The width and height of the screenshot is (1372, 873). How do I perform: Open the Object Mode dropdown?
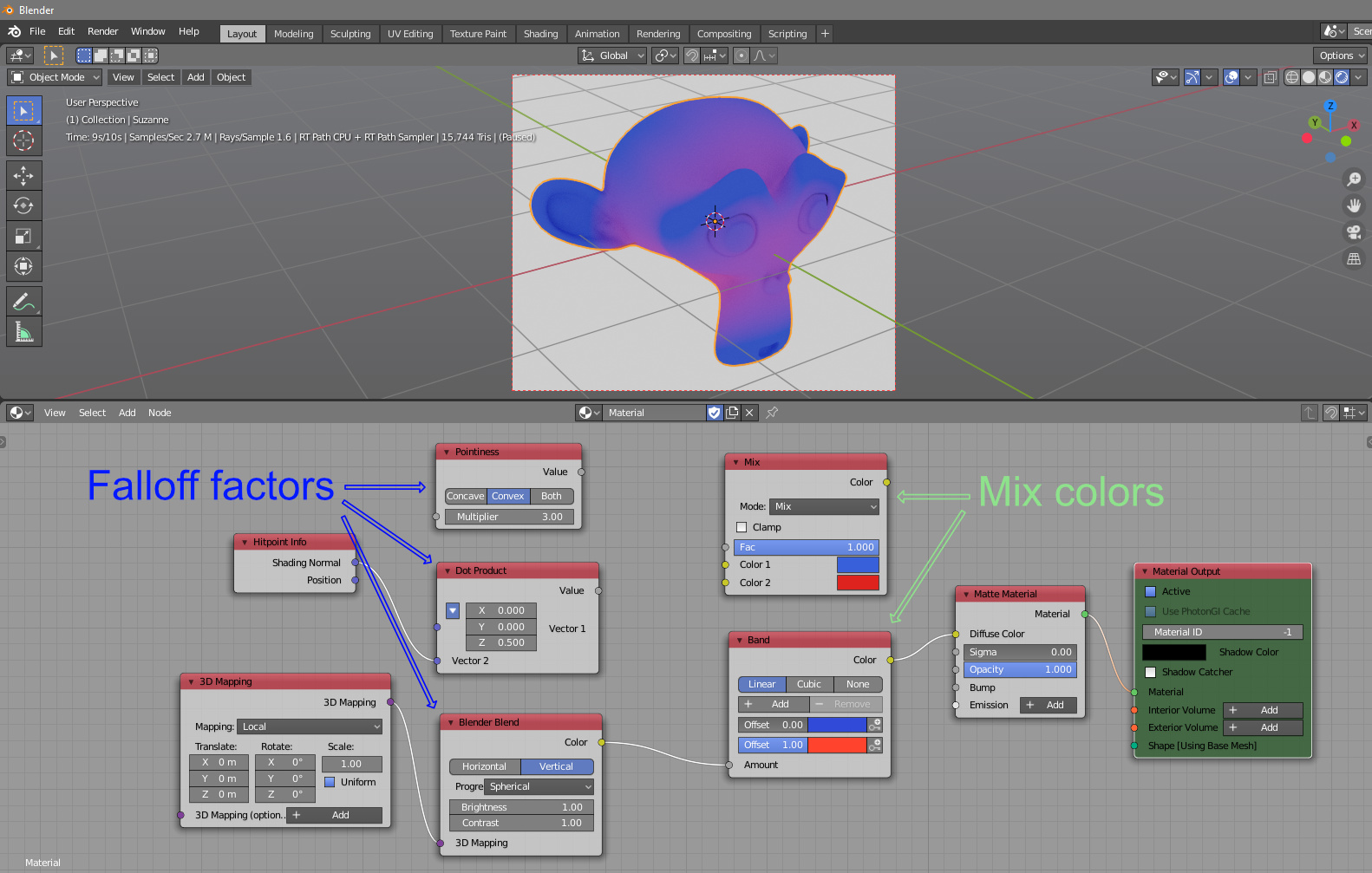tap(56, 77)
